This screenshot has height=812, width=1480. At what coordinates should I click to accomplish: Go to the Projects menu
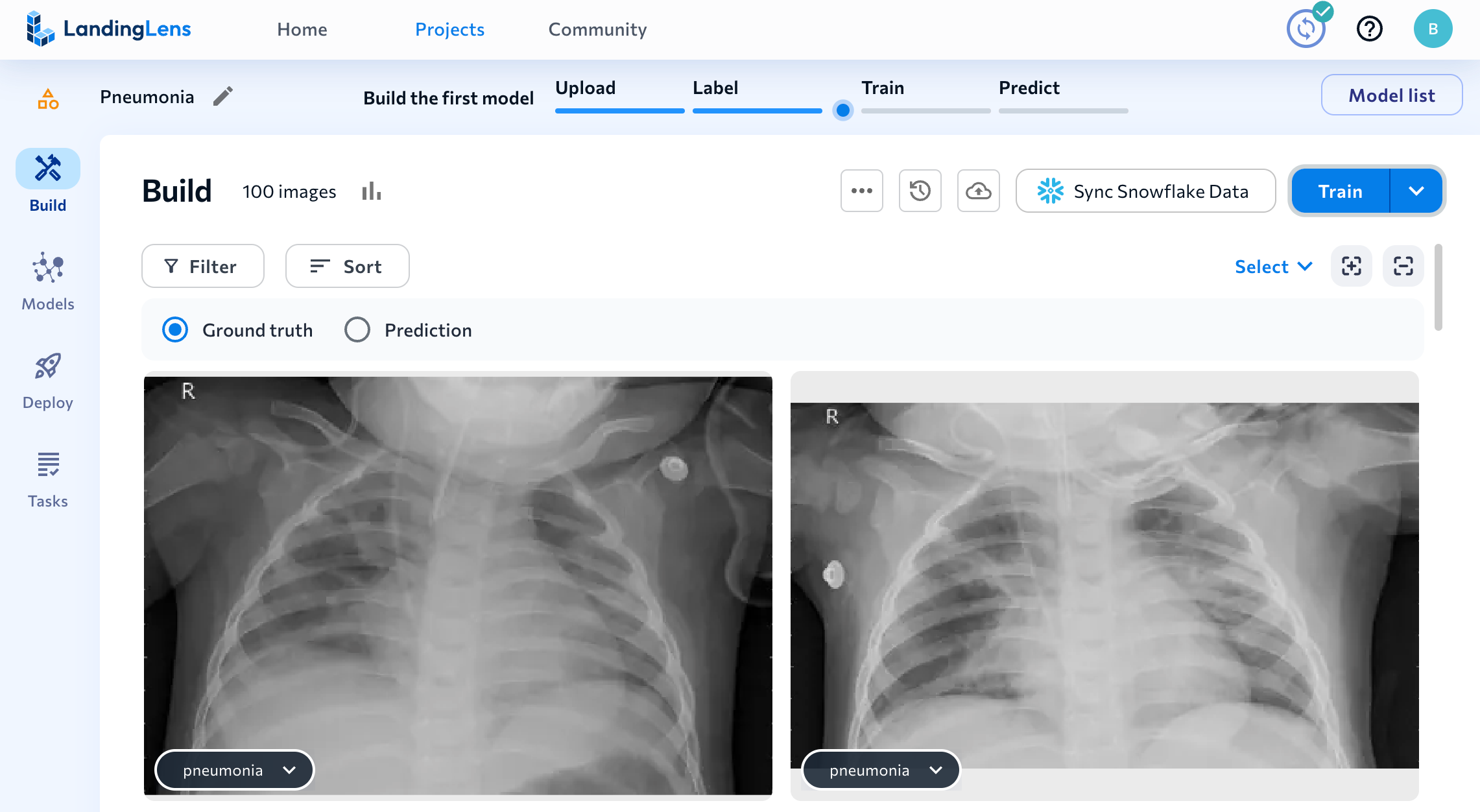point(449,29)
